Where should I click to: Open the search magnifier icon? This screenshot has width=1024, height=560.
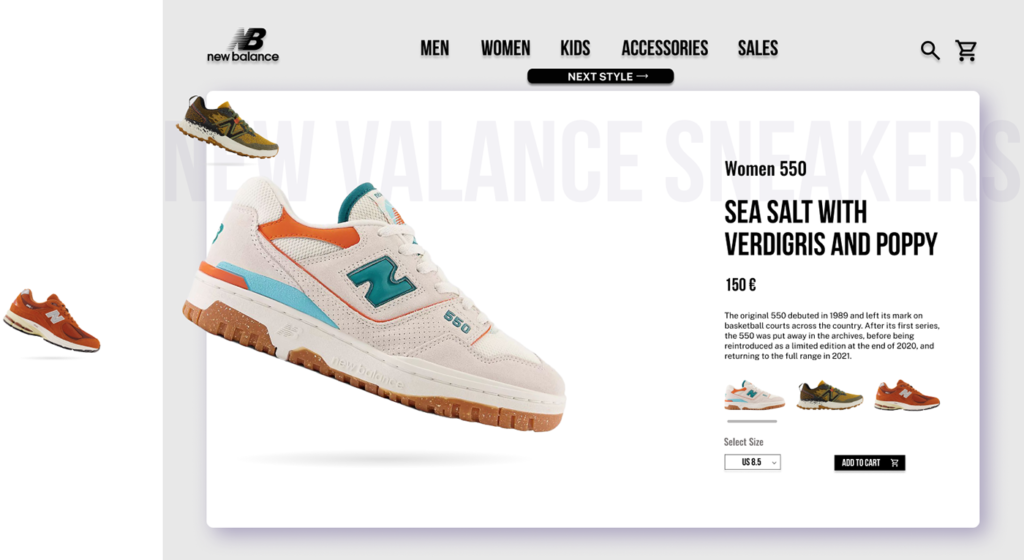click(x=930, y=50)
